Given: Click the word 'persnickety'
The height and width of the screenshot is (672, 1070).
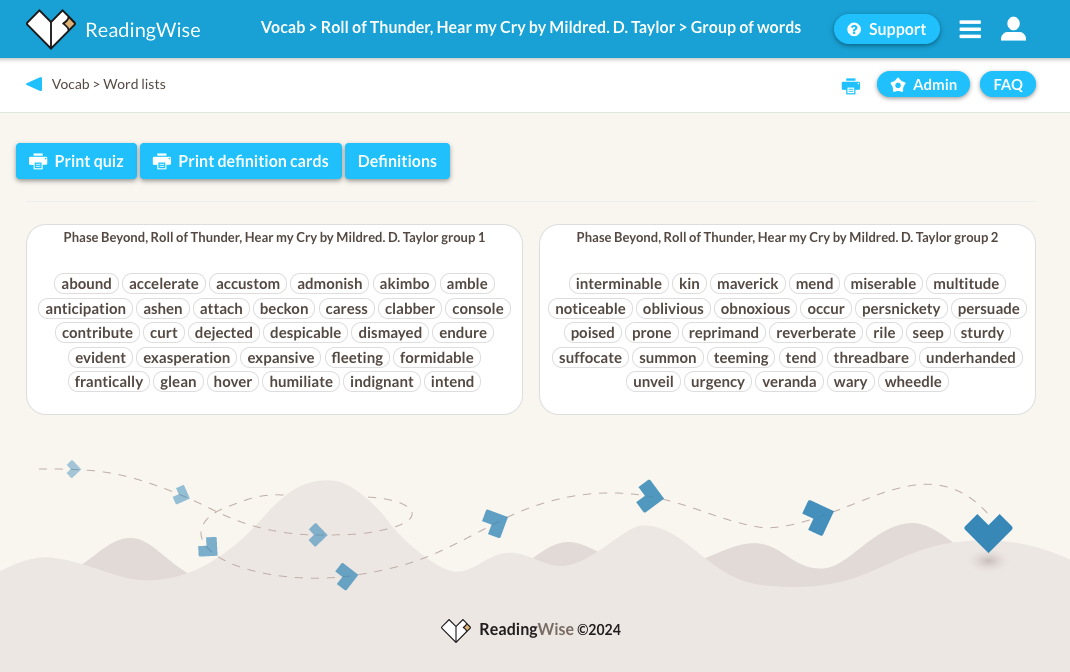Looking at the screenshot, I should click(x=901, y=309).
